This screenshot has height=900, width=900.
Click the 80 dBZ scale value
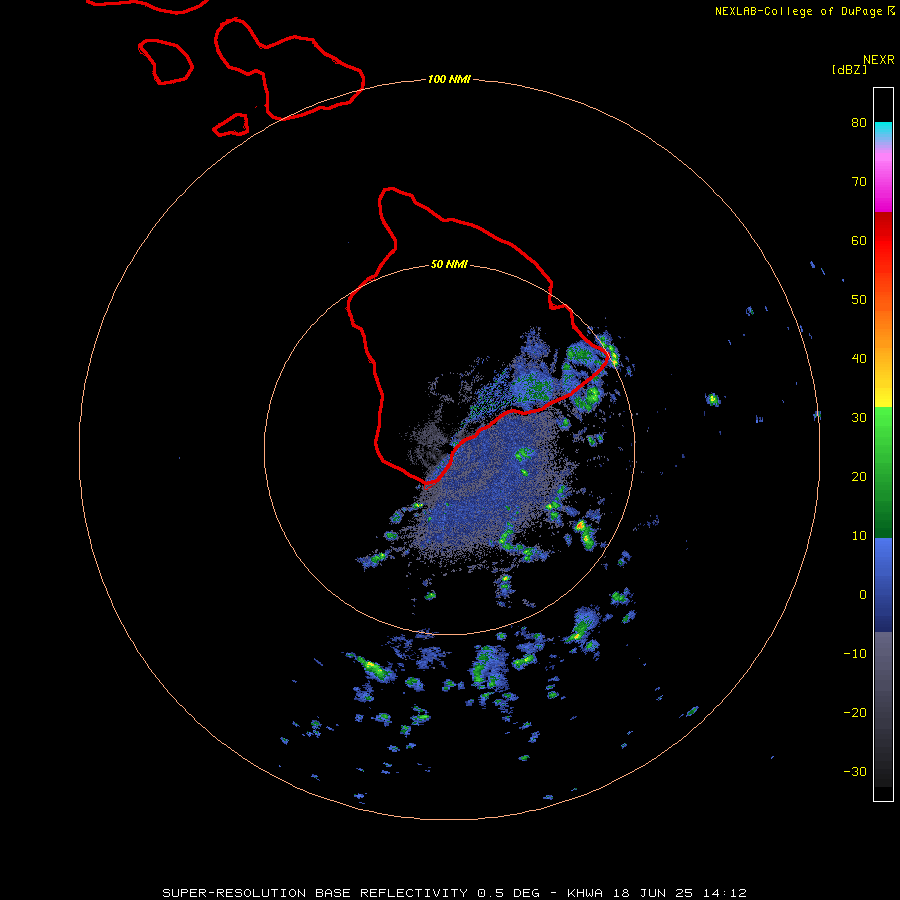[859, 123]
